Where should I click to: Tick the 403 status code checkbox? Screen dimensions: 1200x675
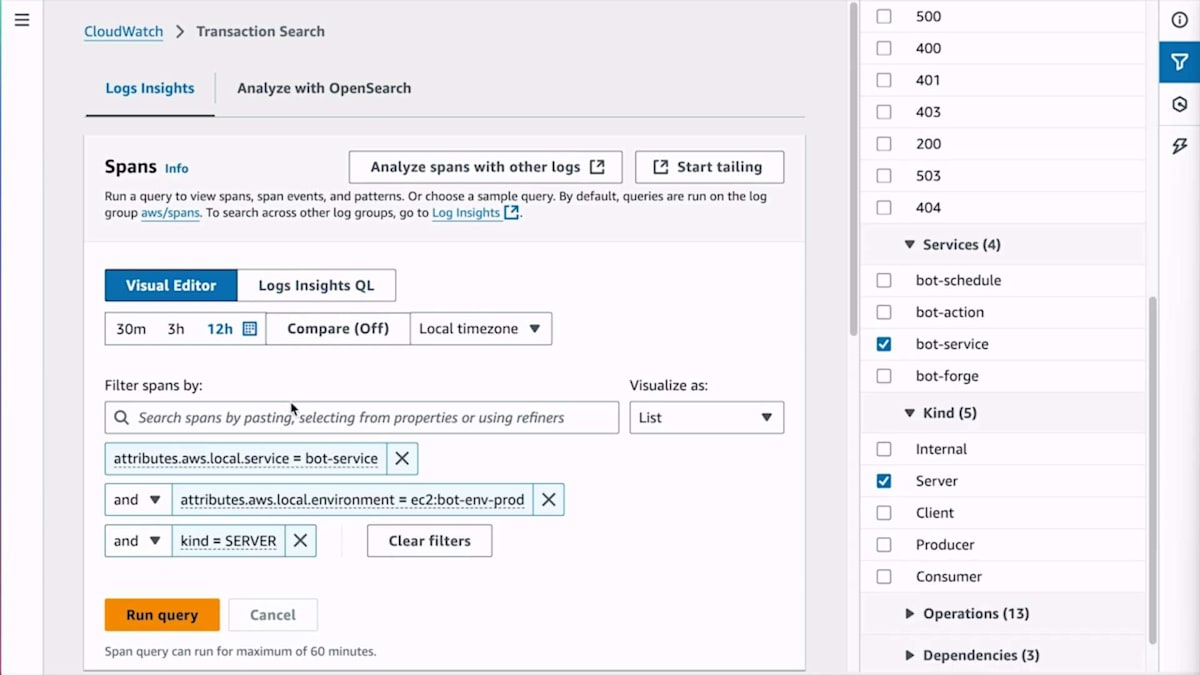click(x=884, y=112)
